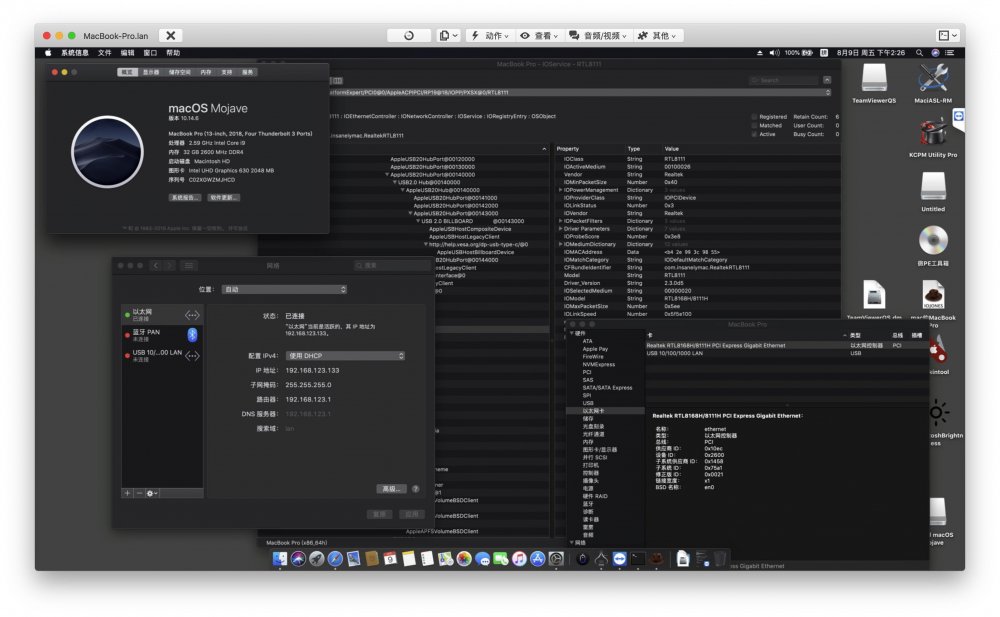
Task: Expand the IOPowerManagement dictionary row
Action: [561, 190]
